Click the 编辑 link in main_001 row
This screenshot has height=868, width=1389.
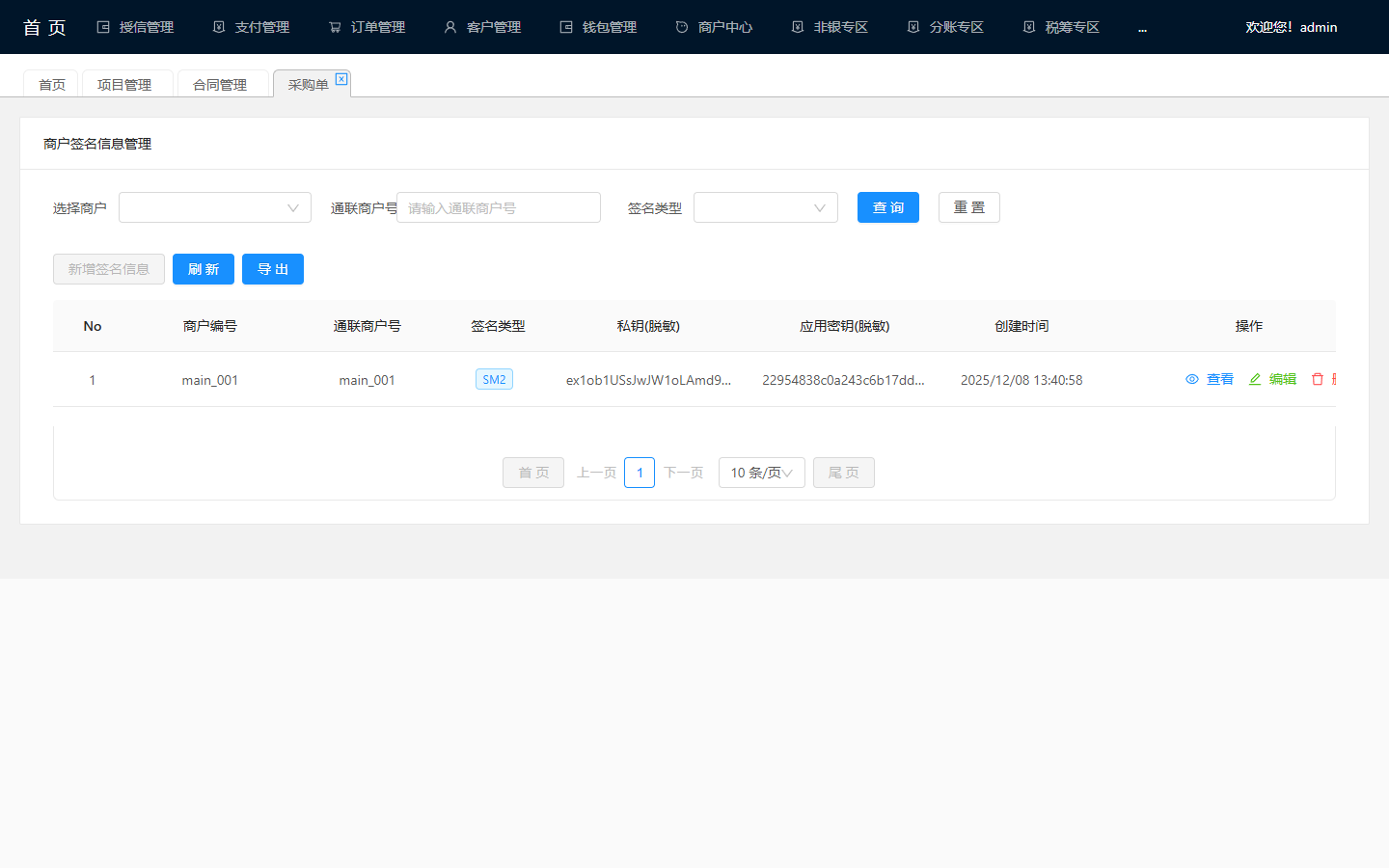1283,379
